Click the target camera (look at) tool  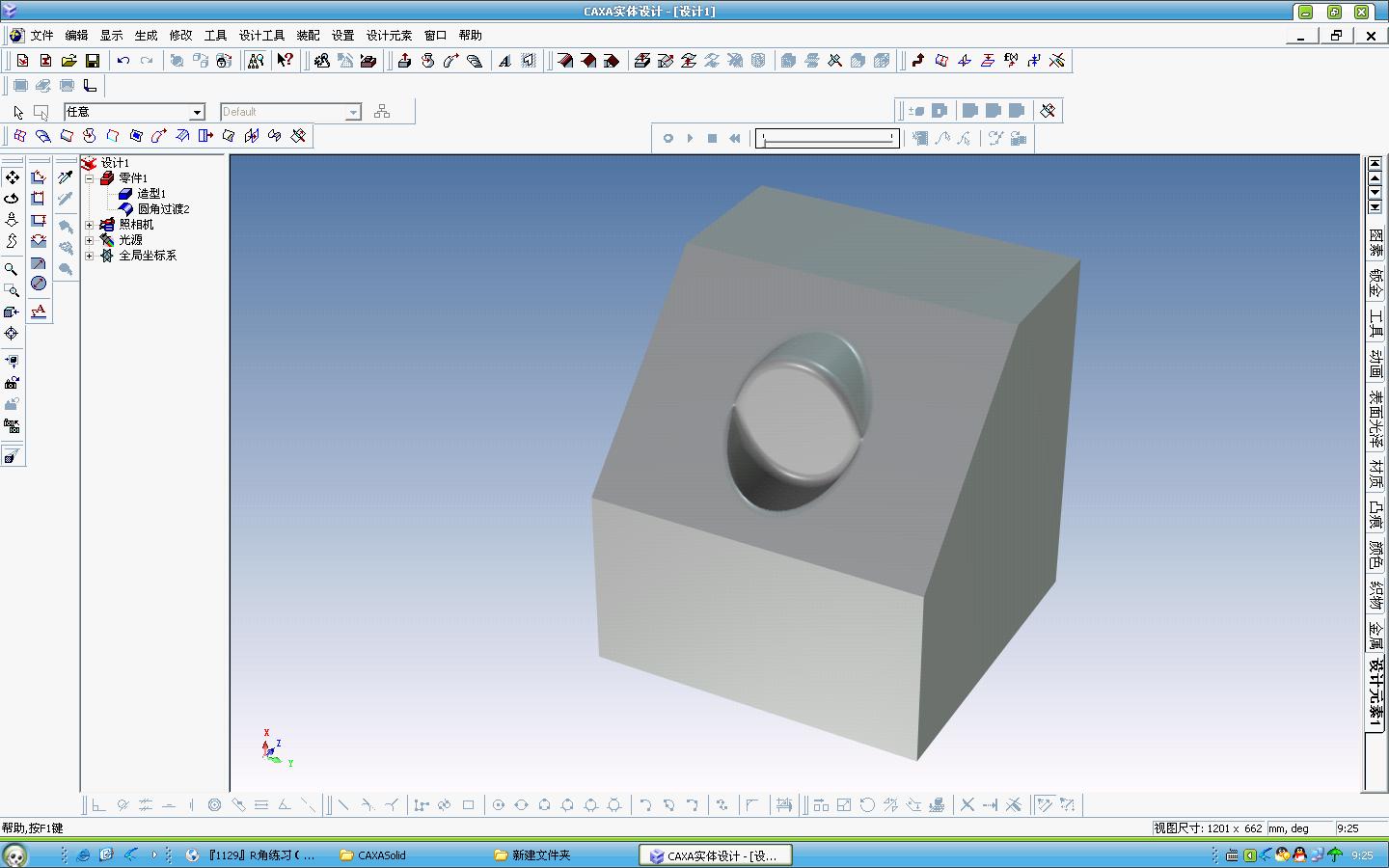[x=12, y=333]
